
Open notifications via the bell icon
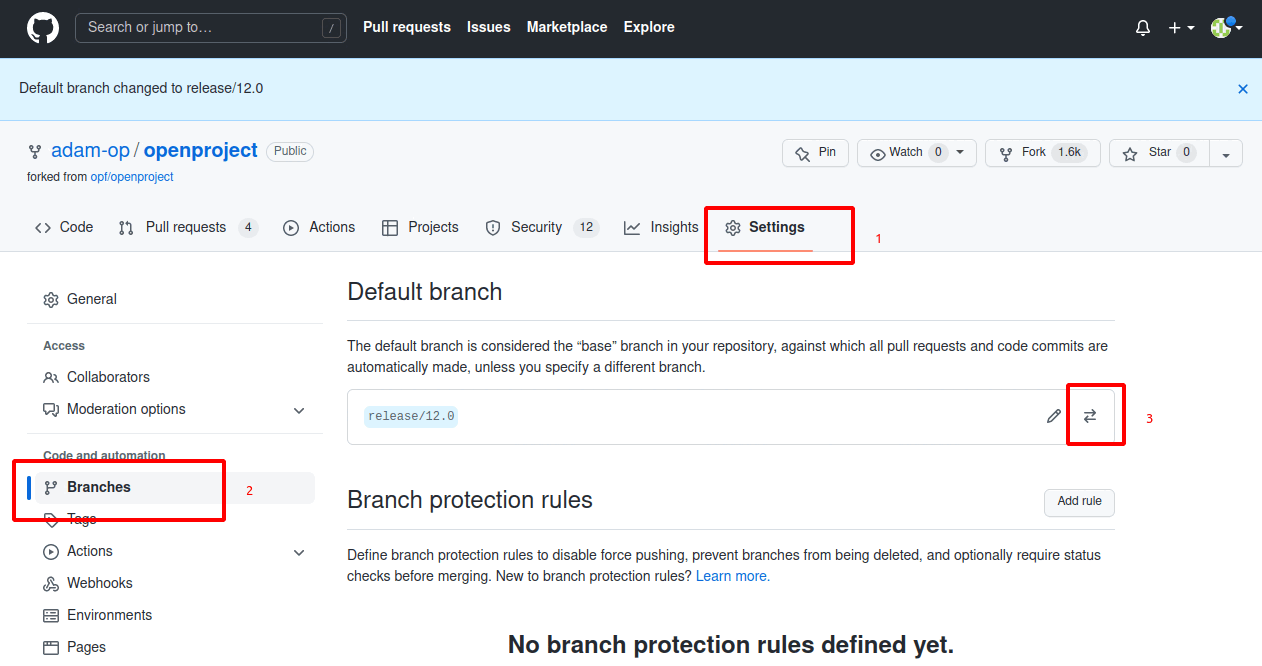click(1142, 27)
